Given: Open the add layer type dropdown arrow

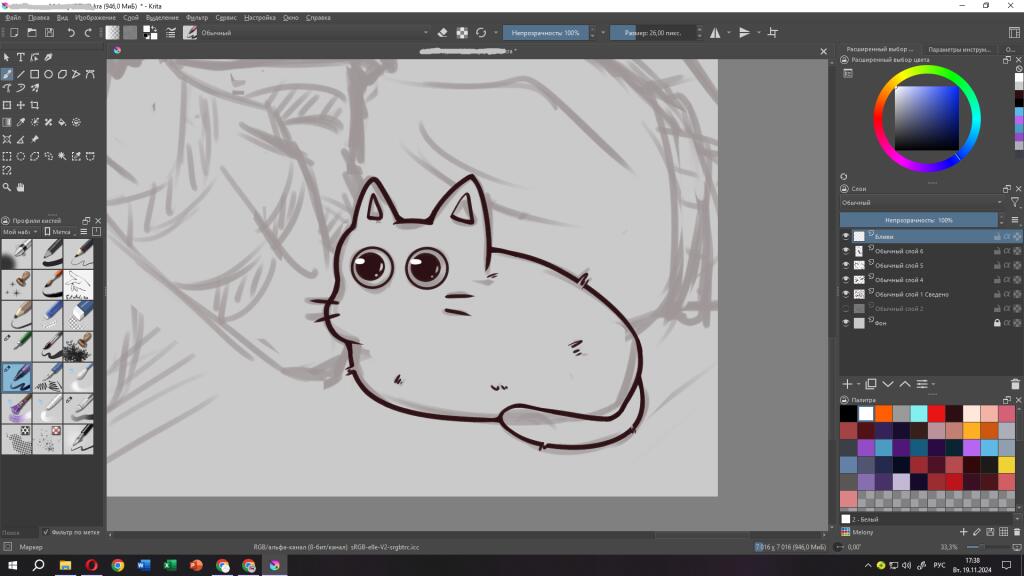Looking at the screenshot, I should (x=858, y=385).
